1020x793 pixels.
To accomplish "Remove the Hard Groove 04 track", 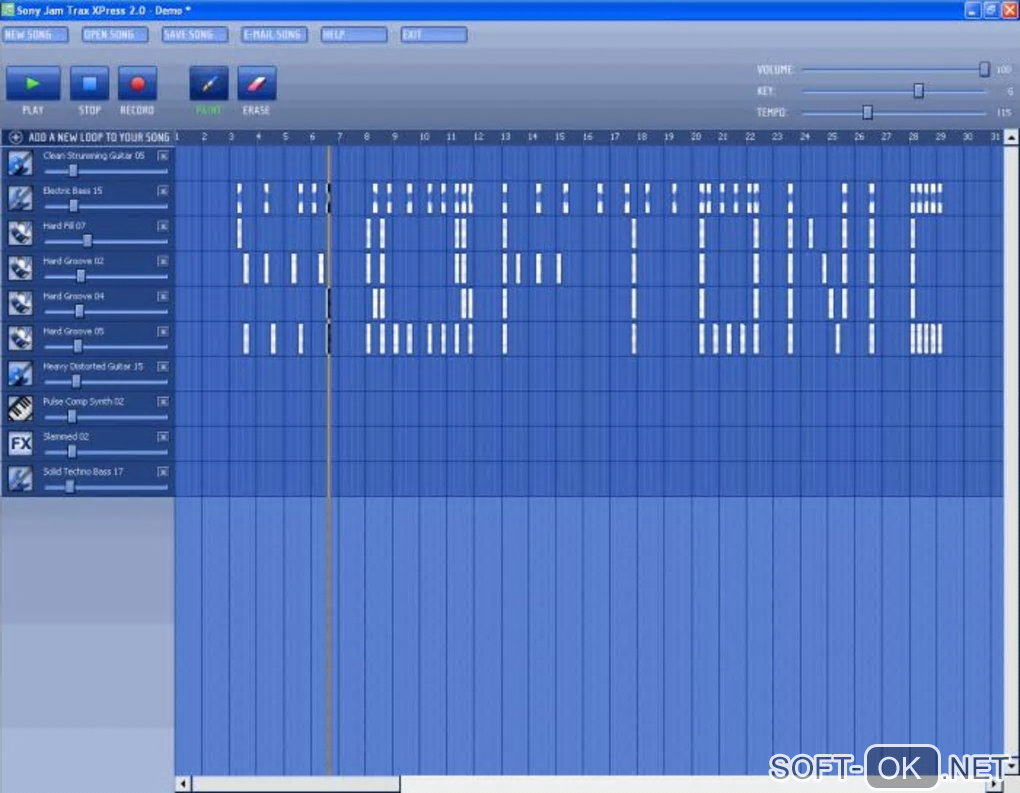I will point(163,297).
